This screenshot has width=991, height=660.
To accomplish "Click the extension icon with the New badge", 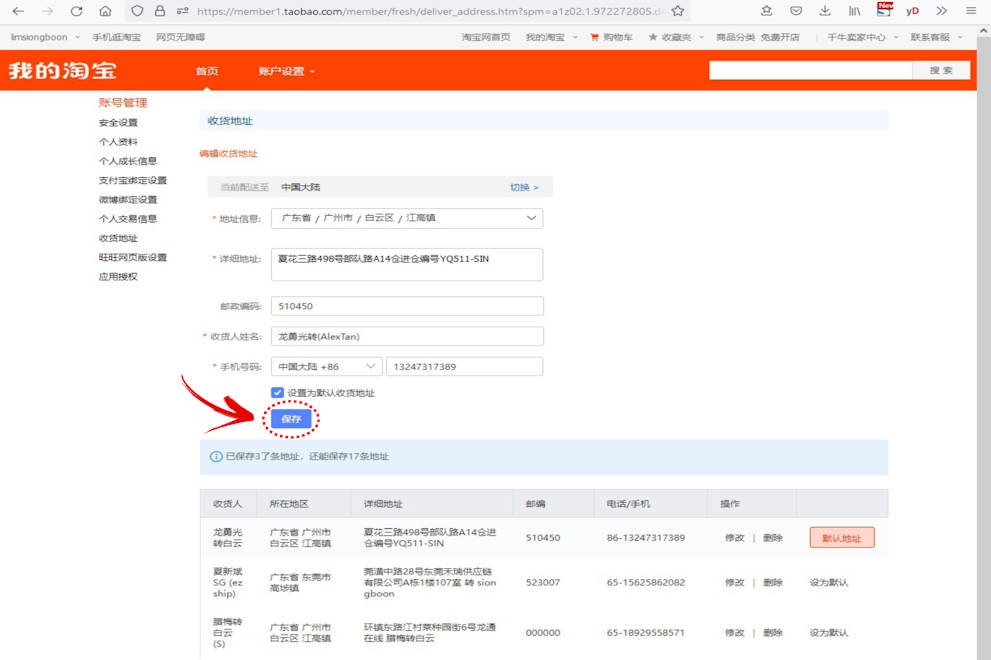I will (884, 9).
